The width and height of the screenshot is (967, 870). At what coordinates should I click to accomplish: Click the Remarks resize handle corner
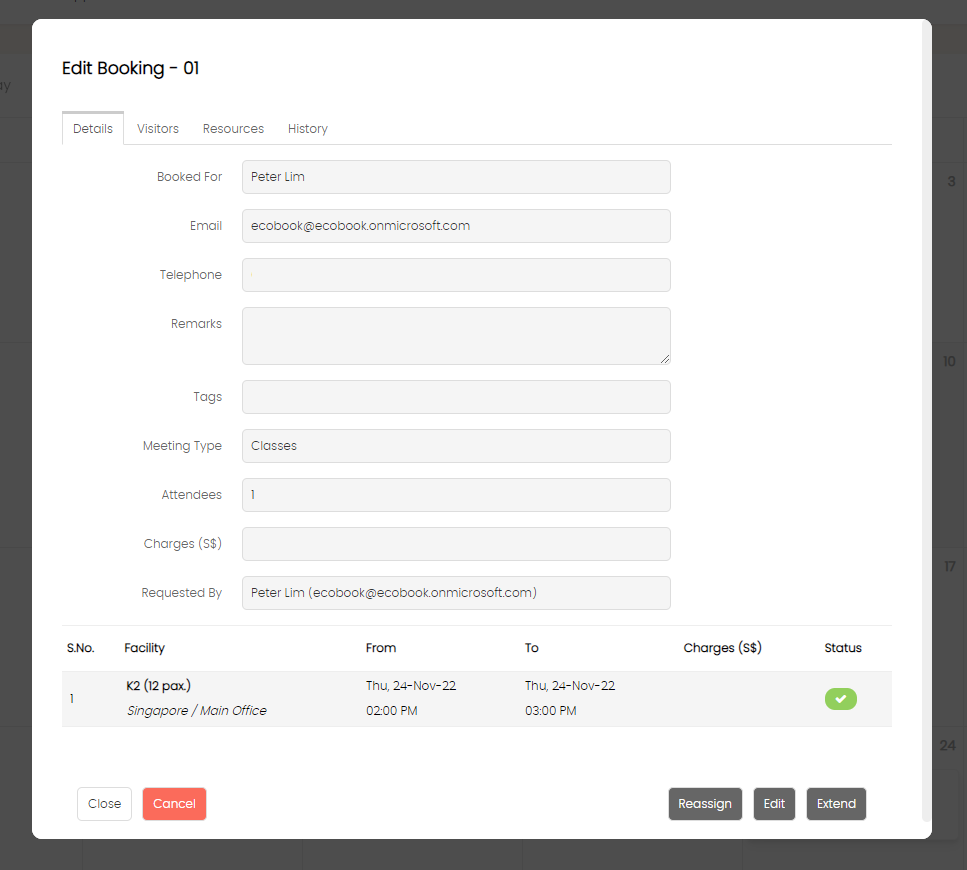(665, 359)
